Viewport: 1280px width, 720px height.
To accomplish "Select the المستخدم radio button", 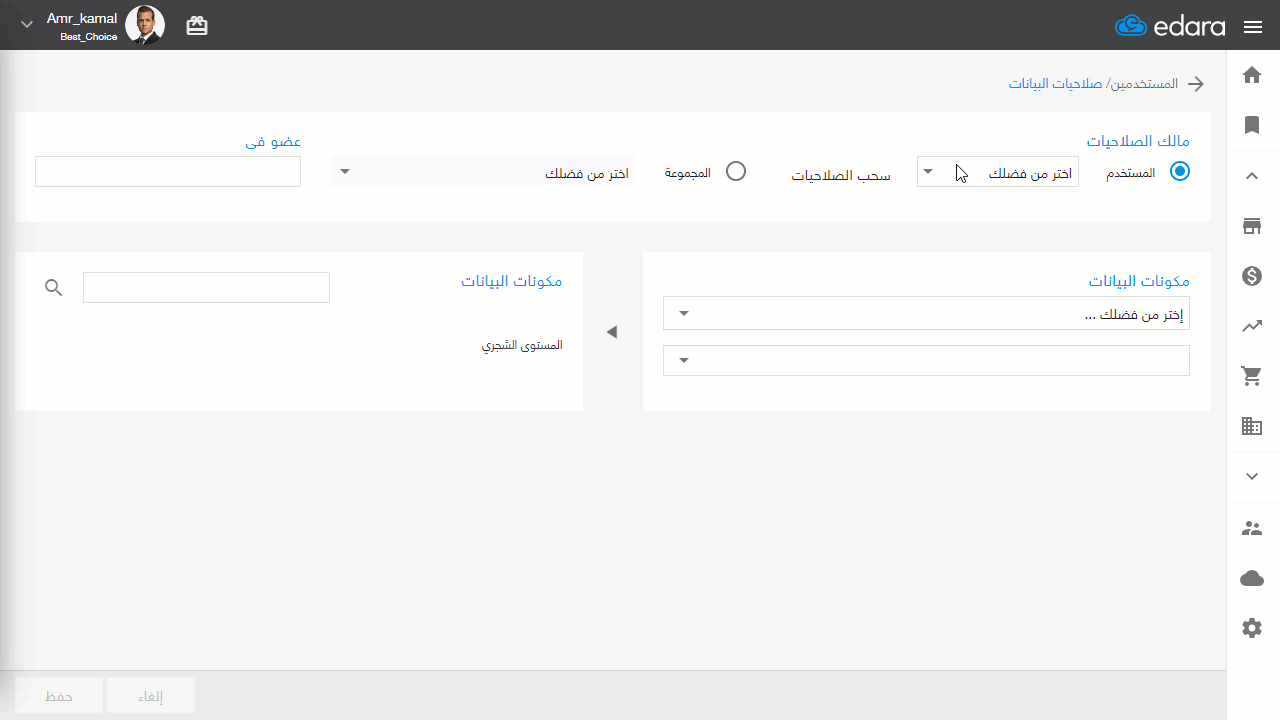I will click(x=1180, y=171).
